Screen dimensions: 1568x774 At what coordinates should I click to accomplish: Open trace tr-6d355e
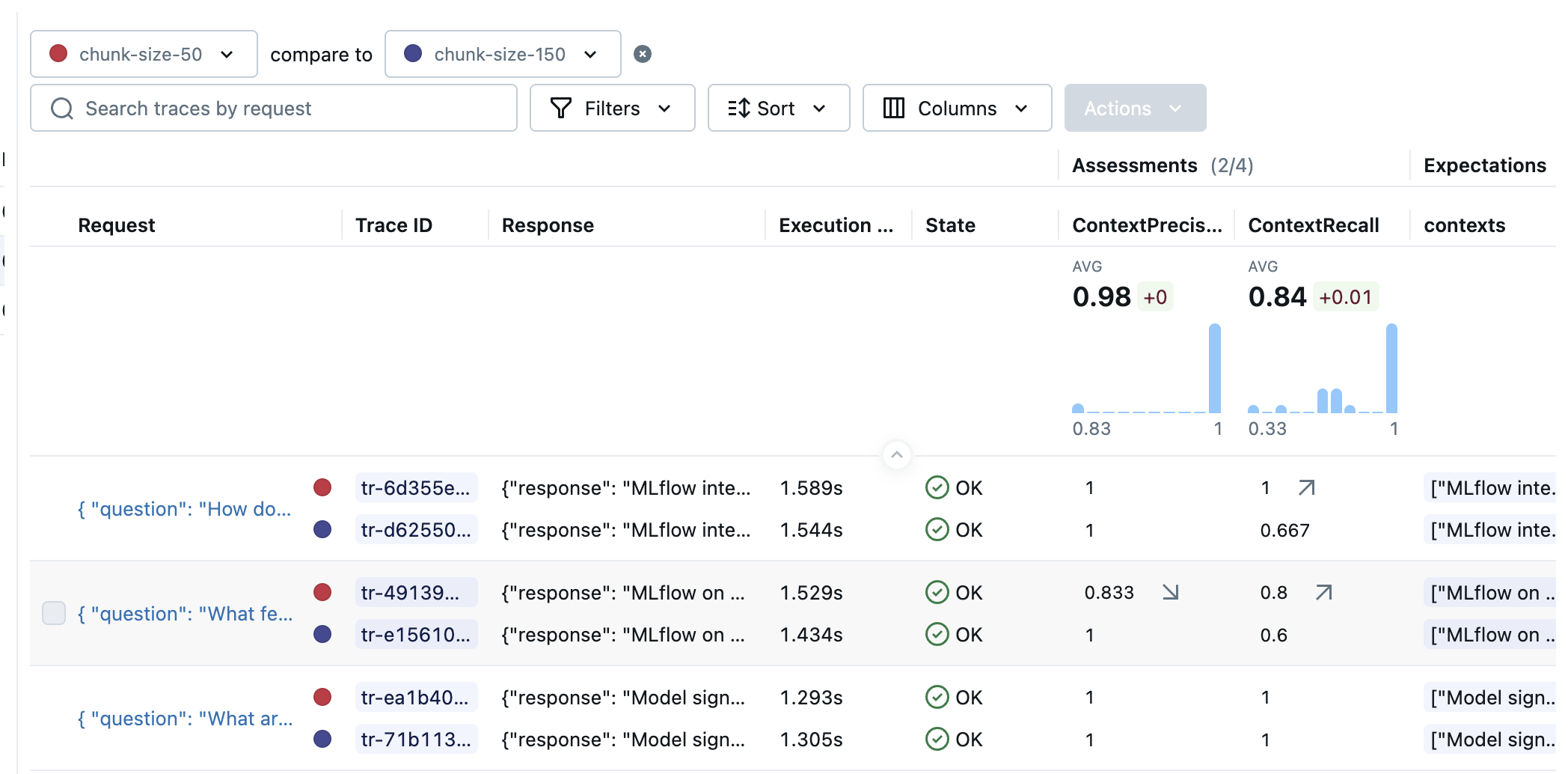click(x=416, y=487)
